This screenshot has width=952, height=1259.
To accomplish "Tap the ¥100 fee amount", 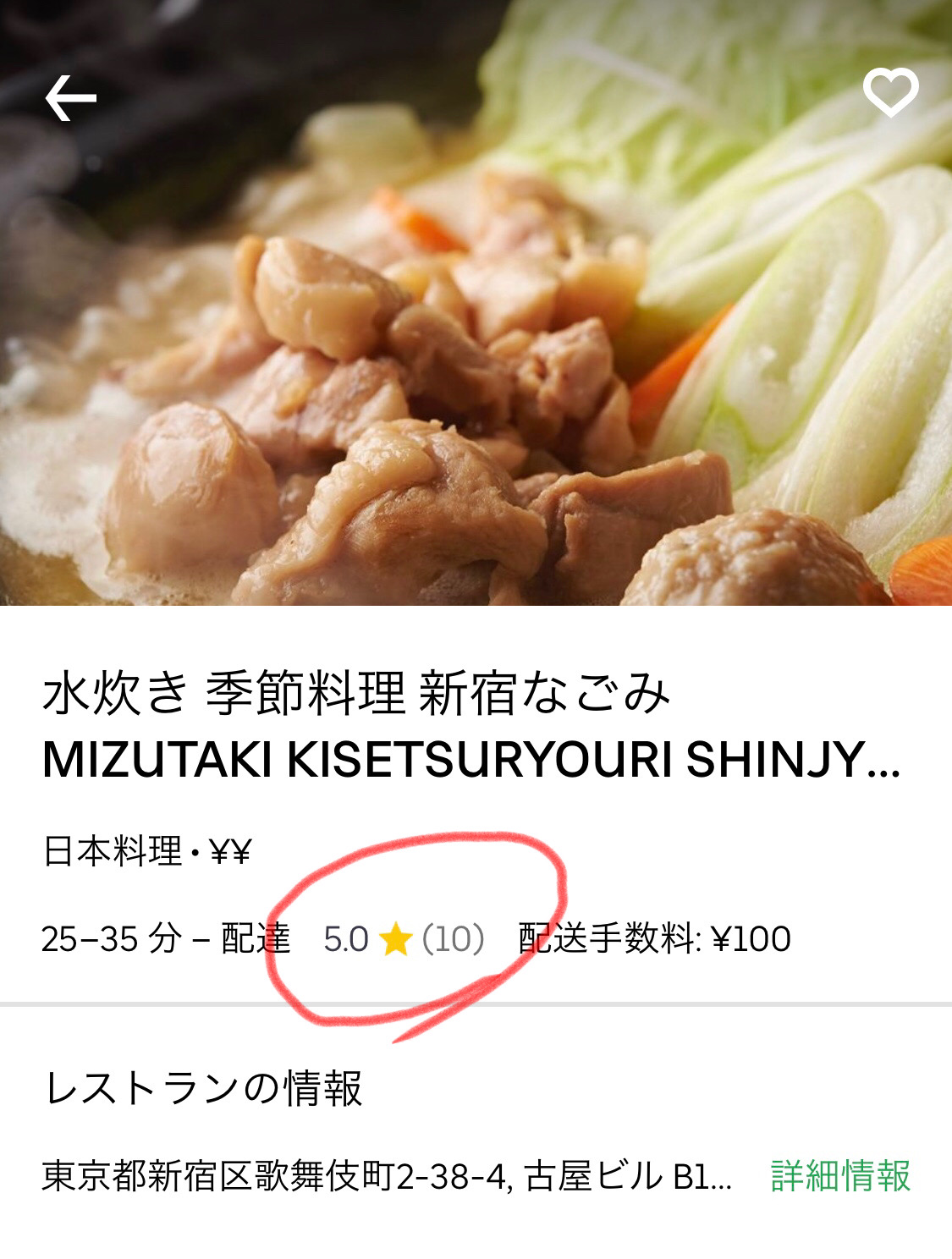I will tap(751, 939).
